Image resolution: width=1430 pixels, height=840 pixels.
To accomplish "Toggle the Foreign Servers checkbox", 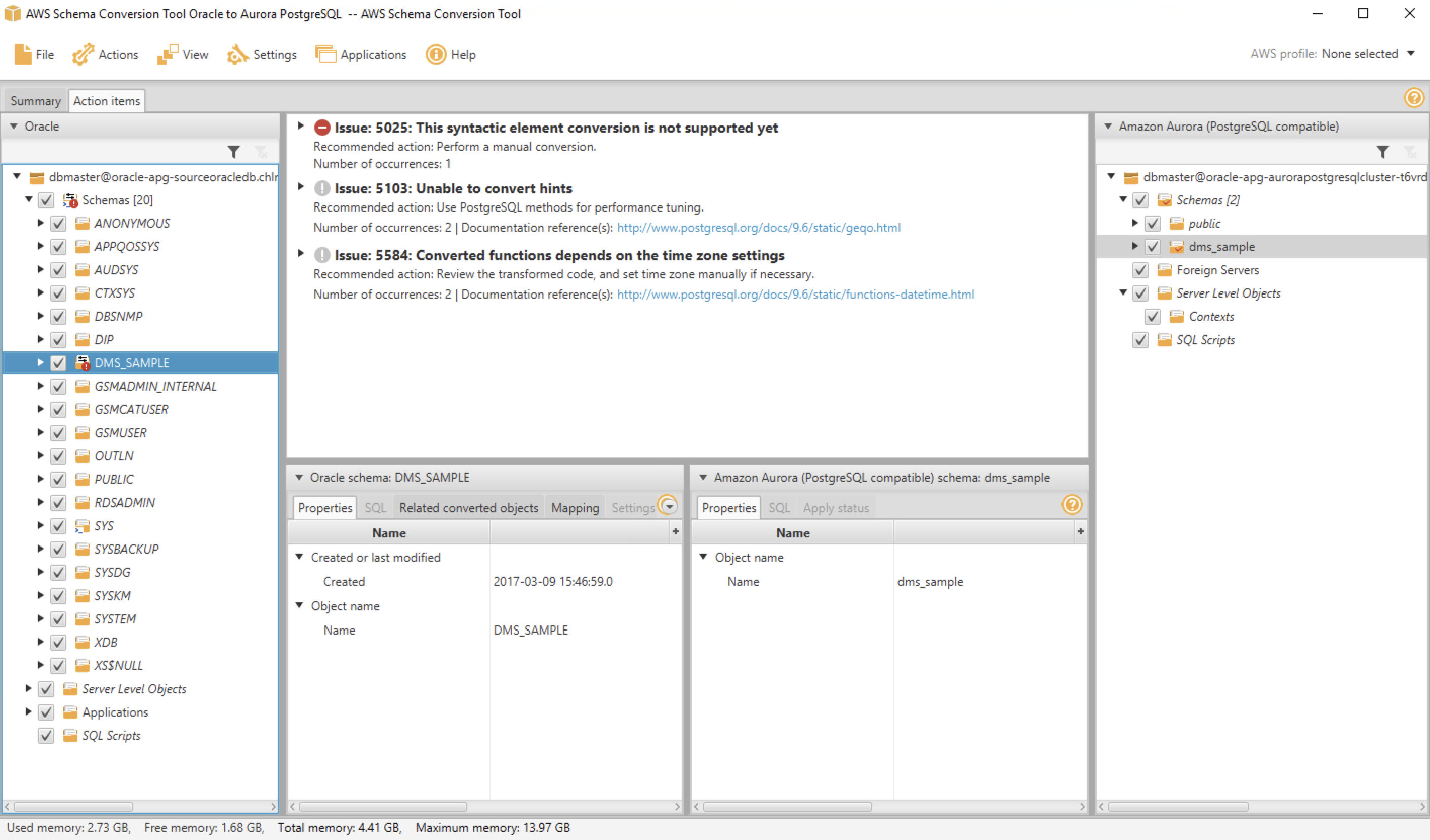I will (x=1140, y=270).
